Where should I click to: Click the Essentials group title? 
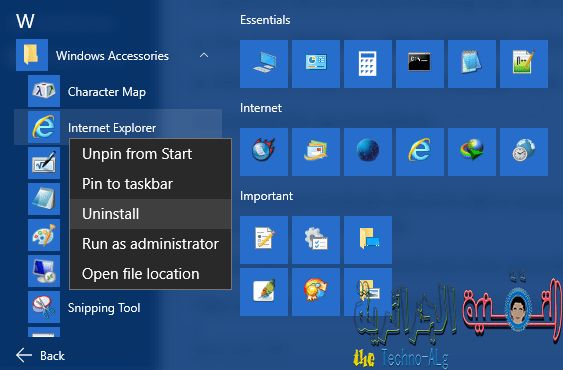tap(265, 20)
